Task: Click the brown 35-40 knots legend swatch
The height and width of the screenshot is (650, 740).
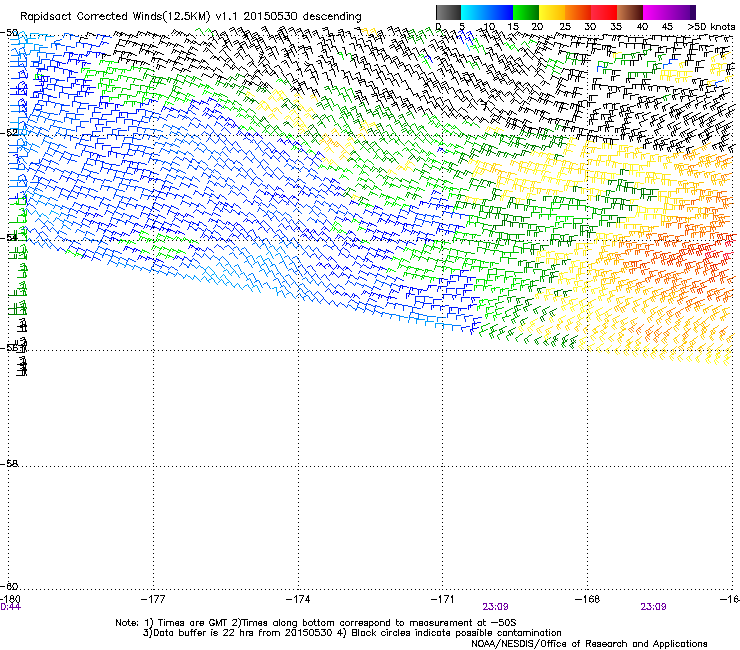Action: (630, 12)
